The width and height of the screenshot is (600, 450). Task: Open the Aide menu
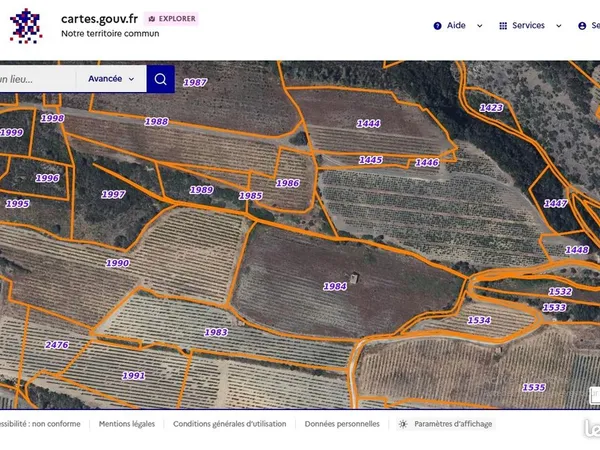(x=458, y=26)
